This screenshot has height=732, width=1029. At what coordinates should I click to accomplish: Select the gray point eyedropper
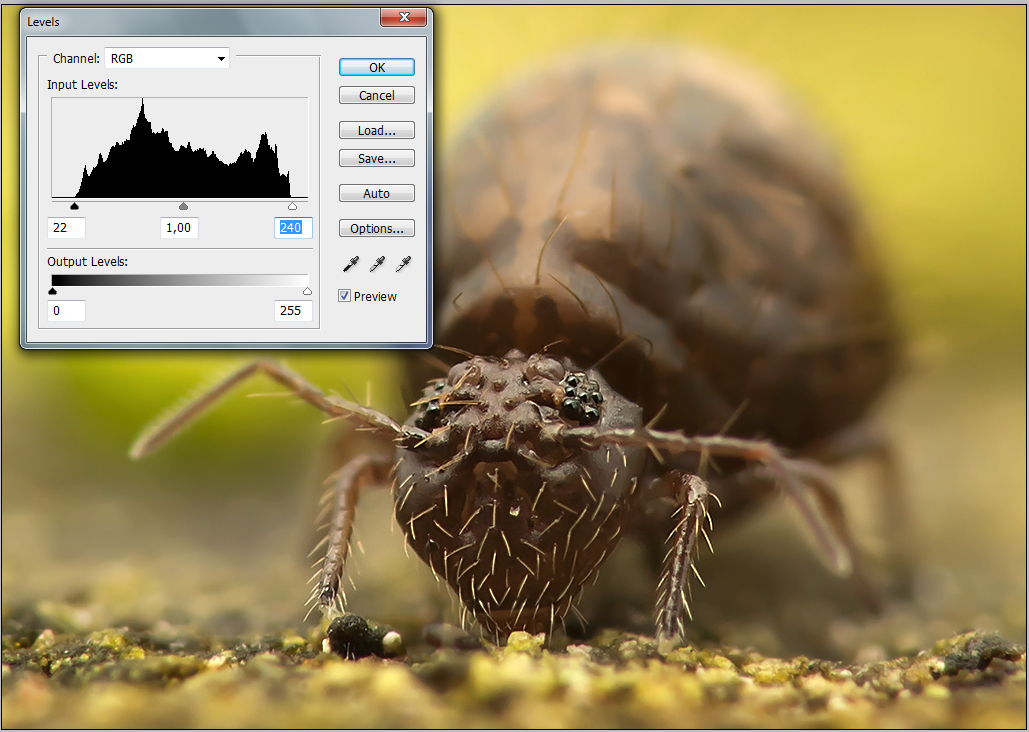377,264
